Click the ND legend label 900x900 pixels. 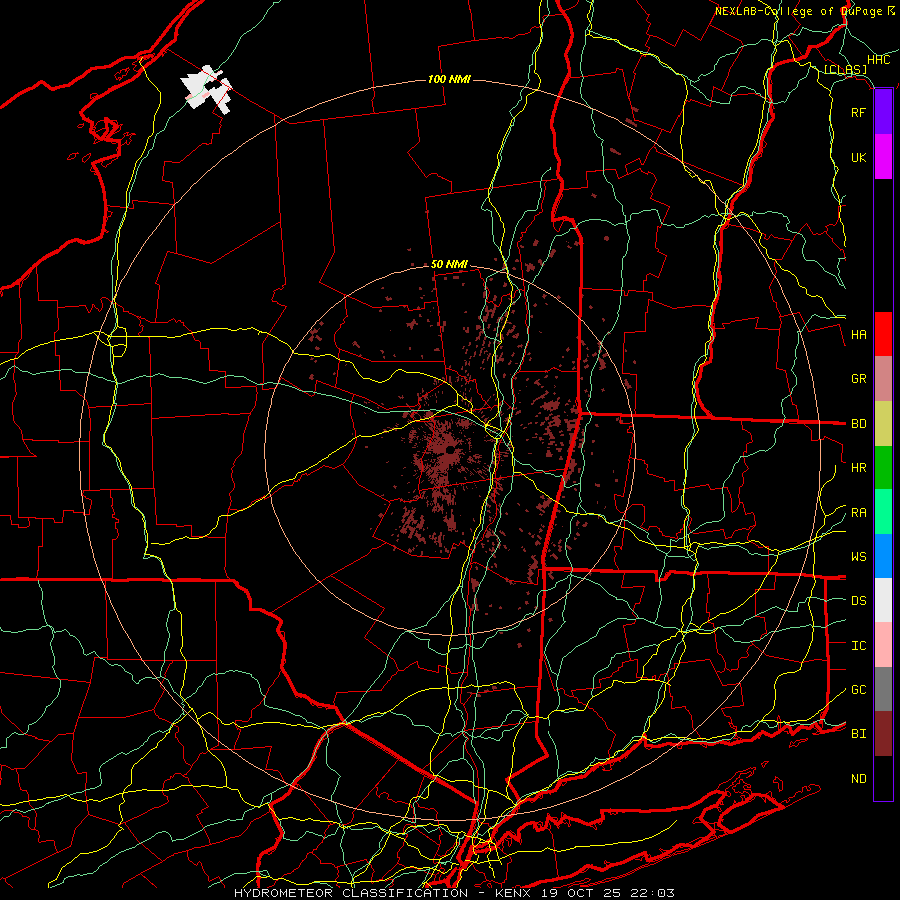pos(859,779)
